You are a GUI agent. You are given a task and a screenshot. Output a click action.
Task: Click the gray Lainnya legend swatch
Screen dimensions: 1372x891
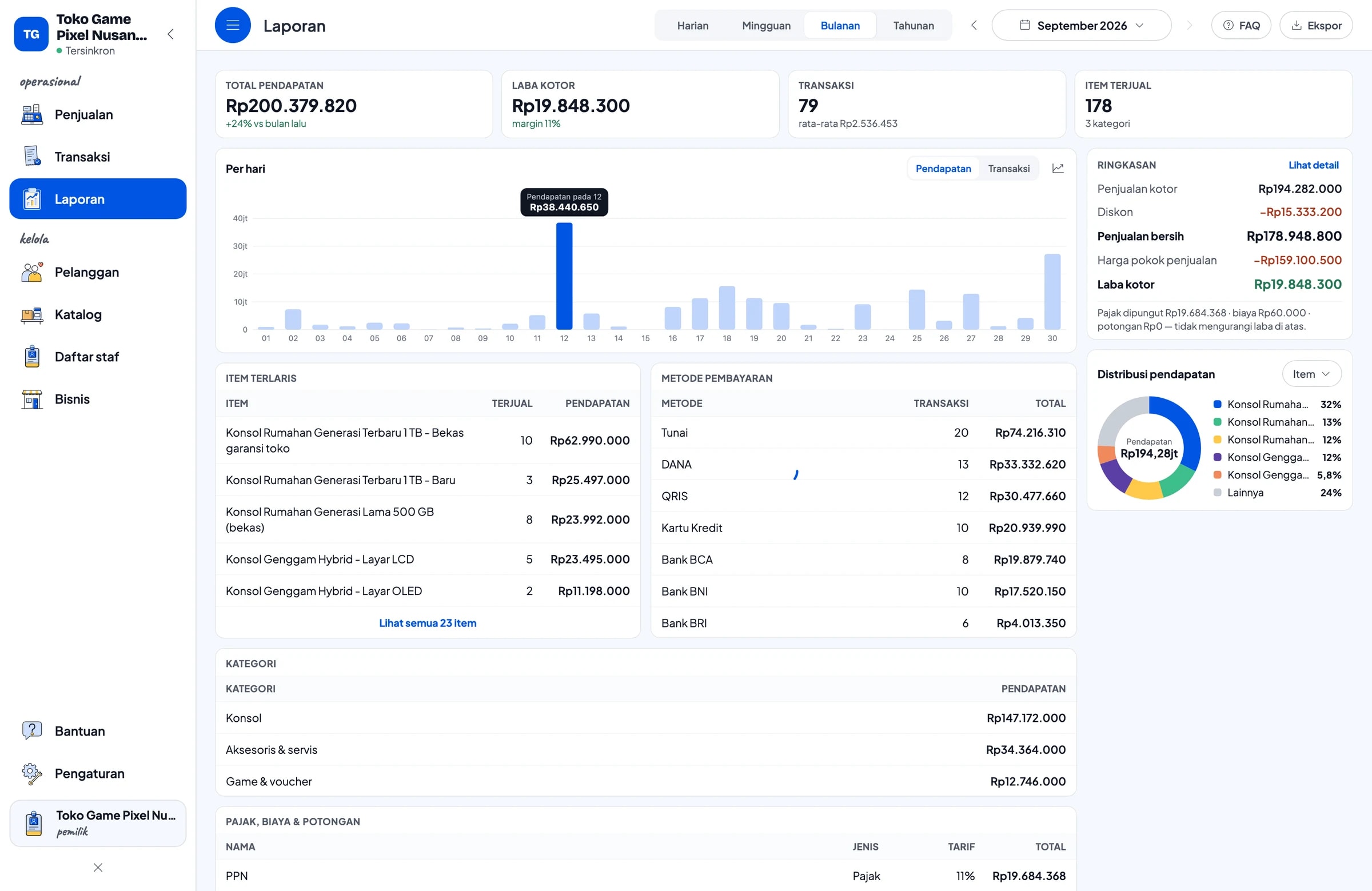click(x=1217, y=492)
